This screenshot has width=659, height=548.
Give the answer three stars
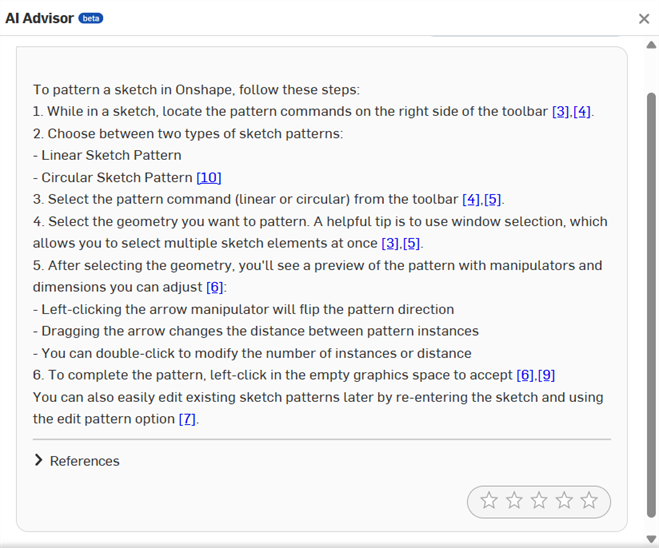539,501
